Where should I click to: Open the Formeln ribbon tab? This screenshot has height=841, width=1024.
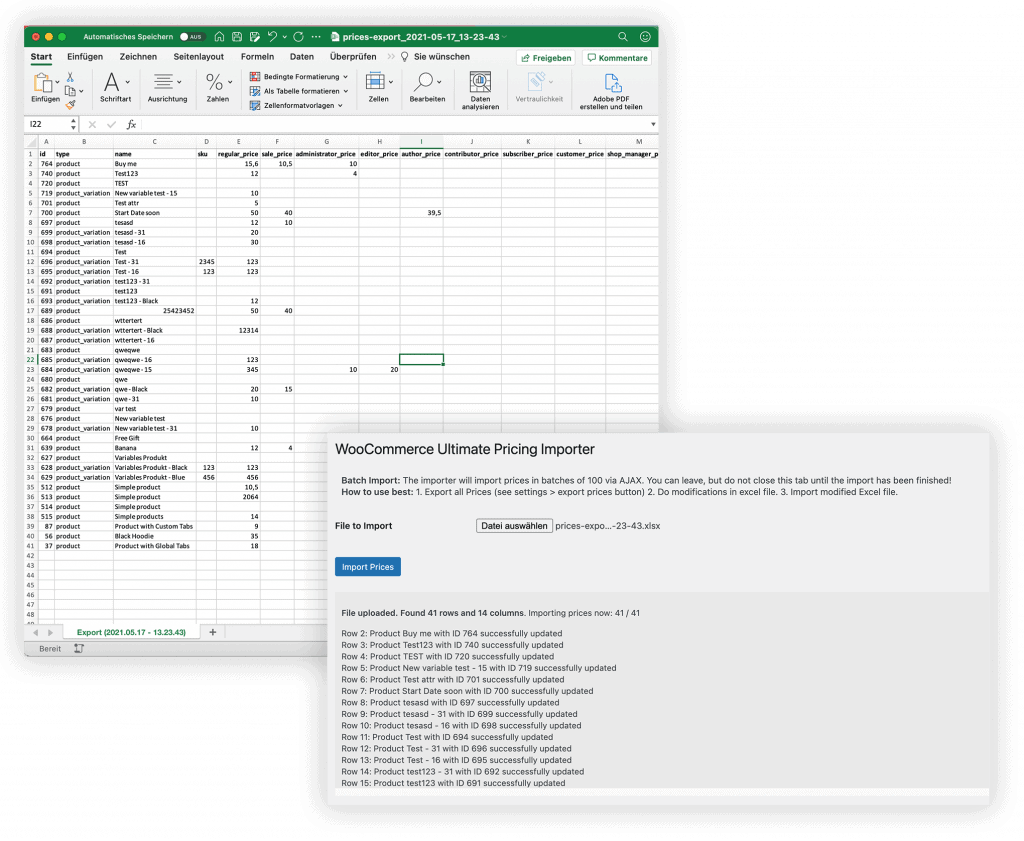click(257, 57)
